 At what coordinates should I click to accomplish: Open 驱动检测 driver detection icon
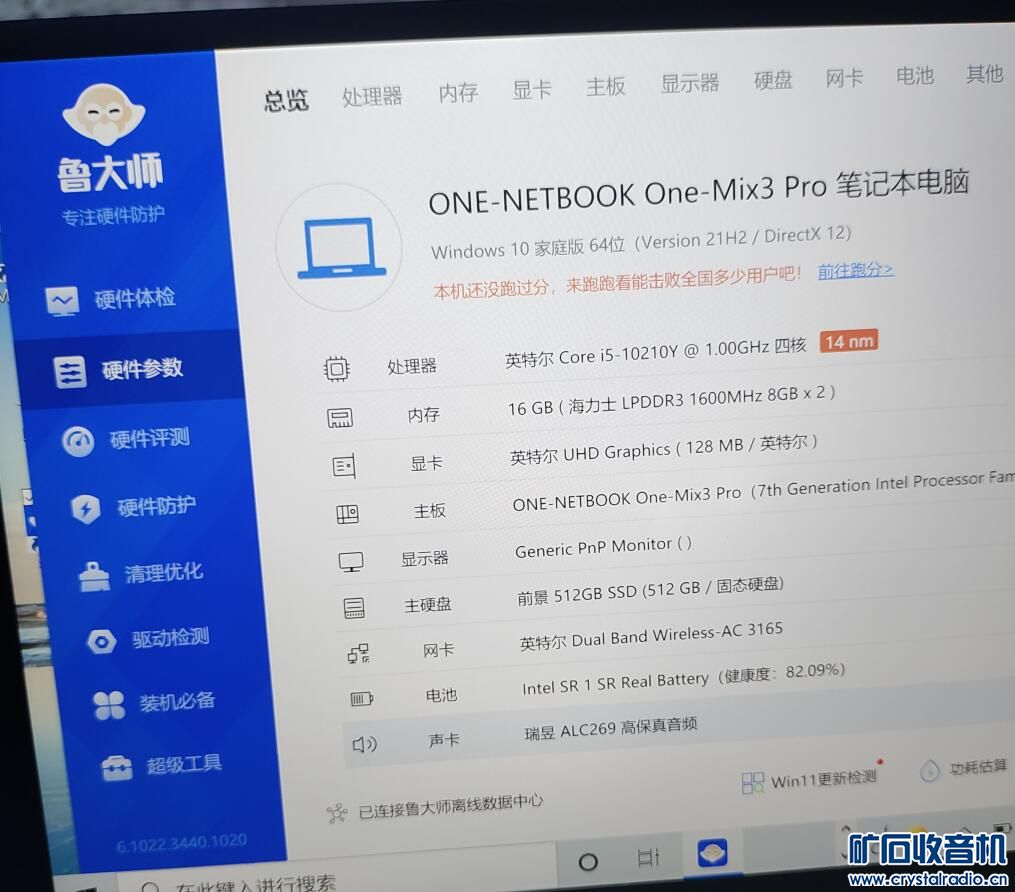[102, 642]
